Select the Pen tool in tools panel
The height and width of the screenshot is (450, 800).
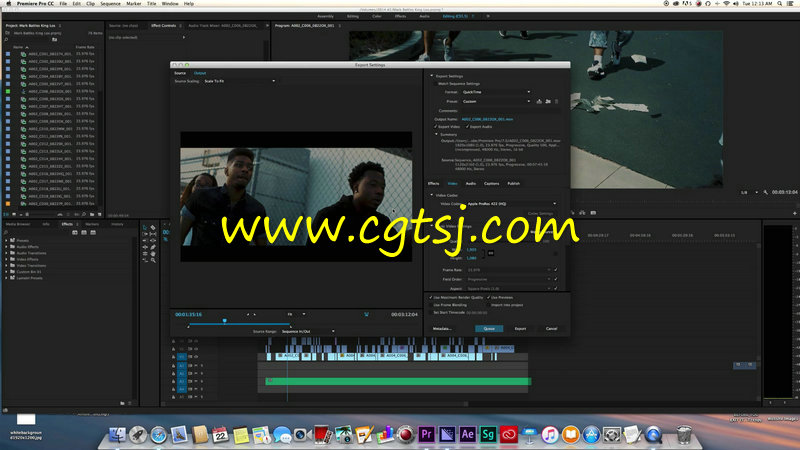153,247
